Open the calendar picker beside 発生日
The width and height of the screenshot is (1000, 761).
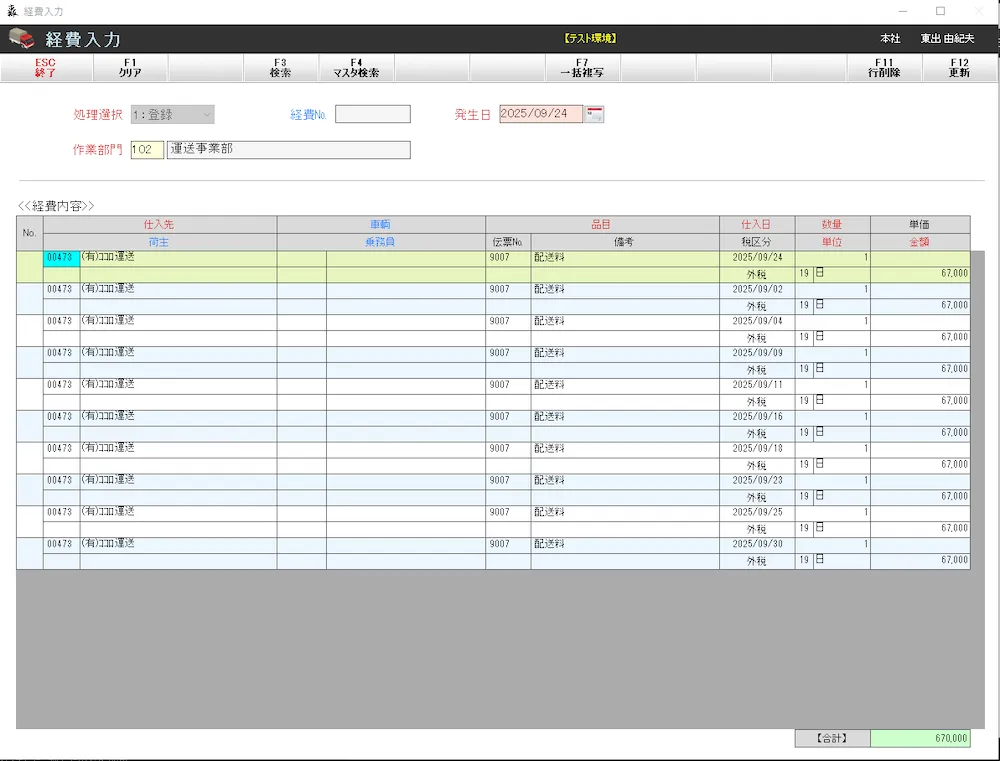595,114
